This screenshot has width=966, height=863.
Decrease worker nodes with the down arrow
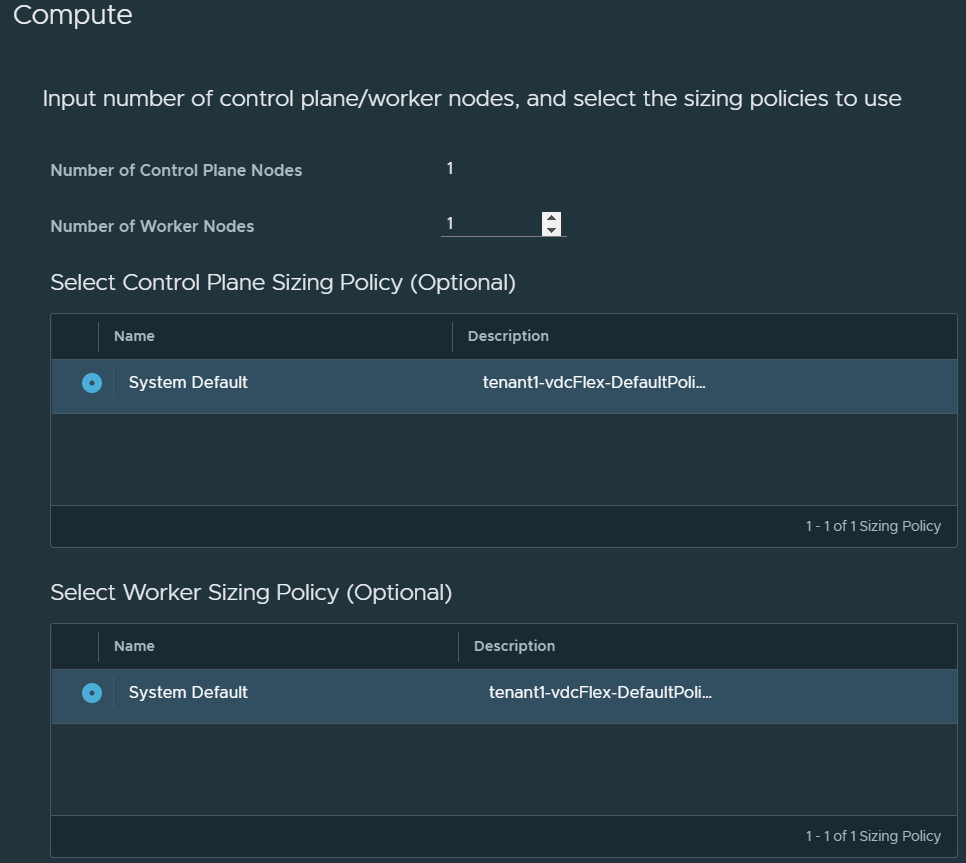551,231
